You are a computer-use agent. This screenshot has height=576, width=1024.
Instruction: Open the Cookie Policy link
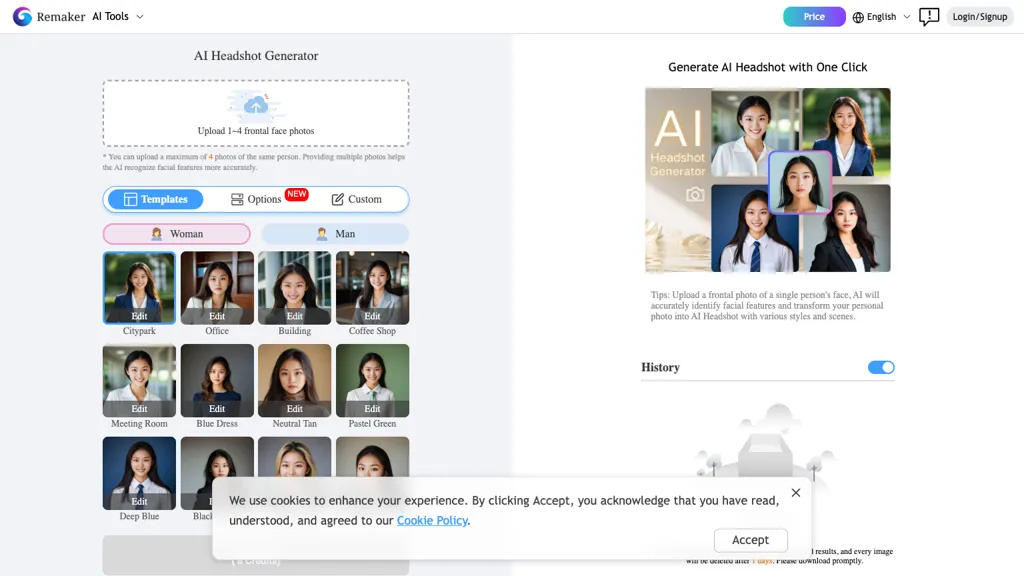coord(432,520)
